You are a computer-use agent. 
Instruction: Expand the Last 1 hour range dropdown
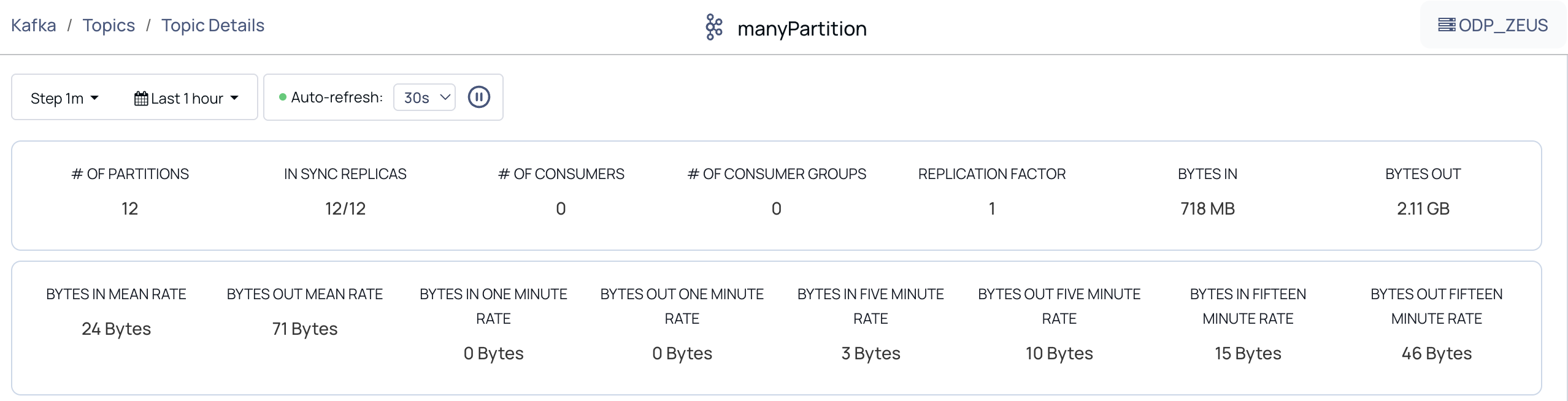pos(186,98)
